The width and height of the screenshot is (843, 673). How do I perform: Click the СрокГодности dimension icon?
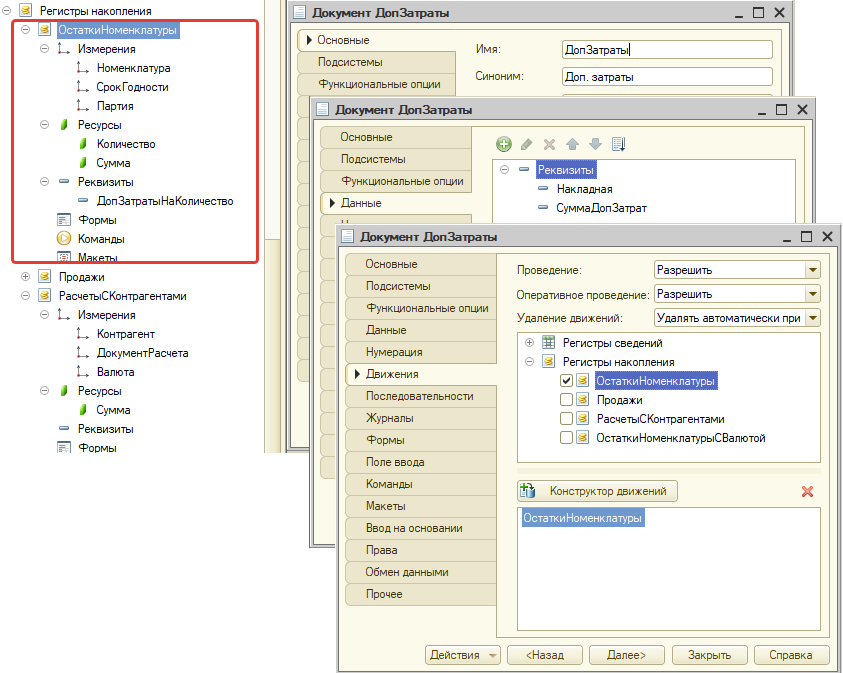coord(82,87)
